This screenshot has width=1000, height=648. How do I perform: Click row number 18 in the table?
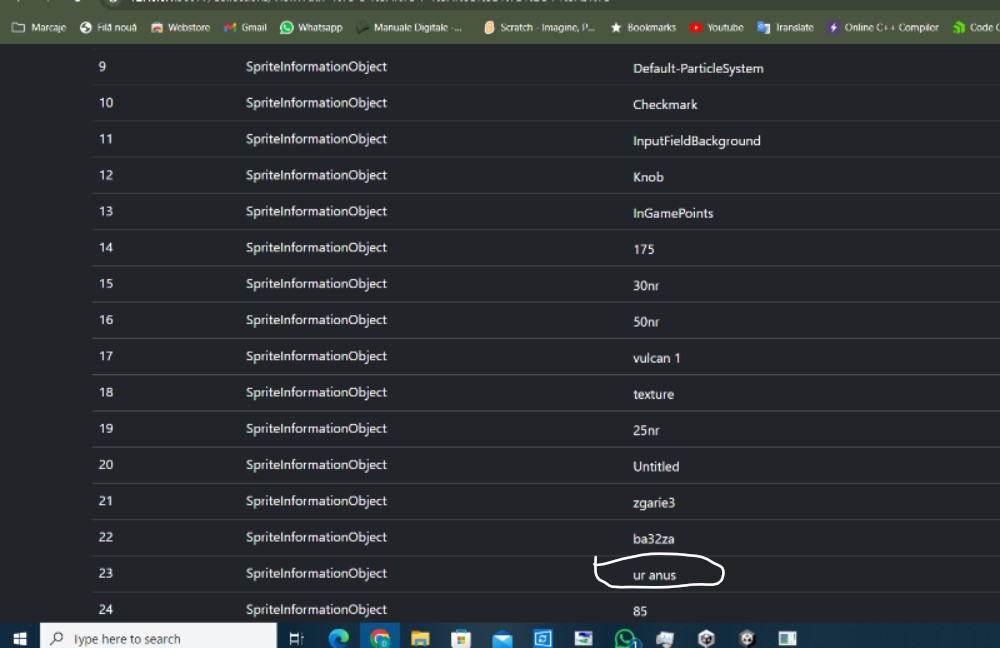[106, 392]
